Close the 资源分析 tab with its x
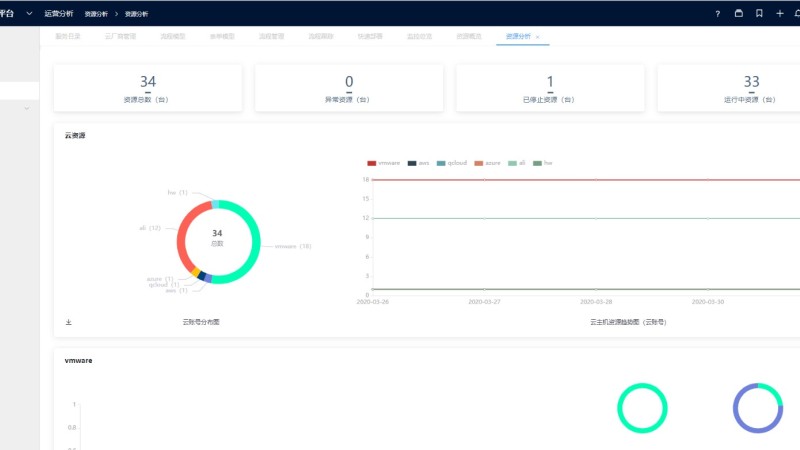 point(537,37)
